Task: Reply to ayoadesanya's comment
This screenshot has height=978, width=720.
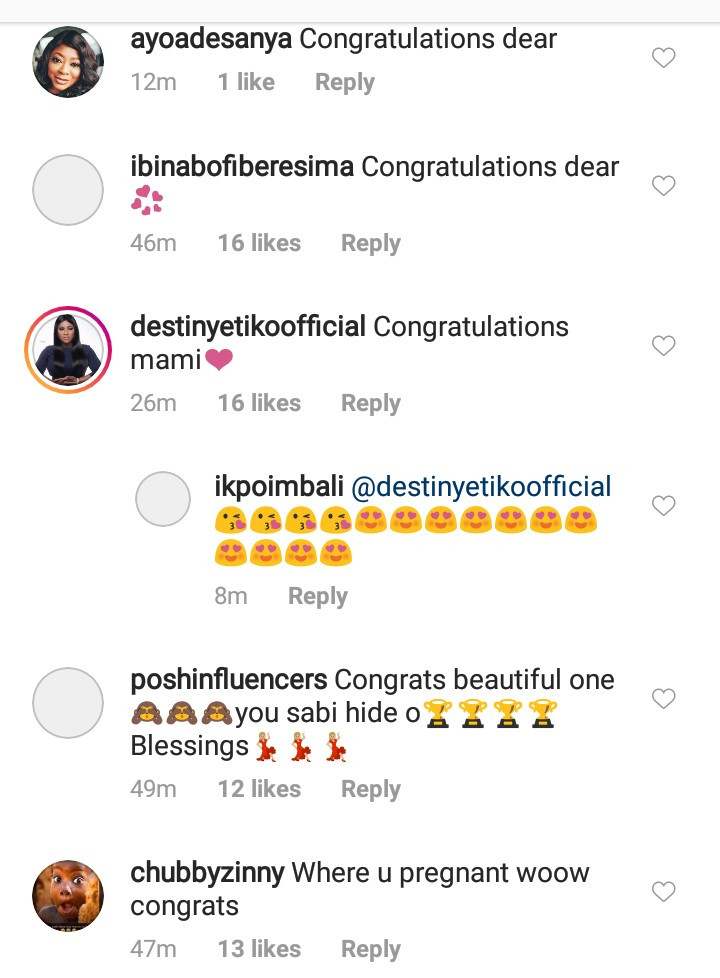Action: tap(344, 82)
